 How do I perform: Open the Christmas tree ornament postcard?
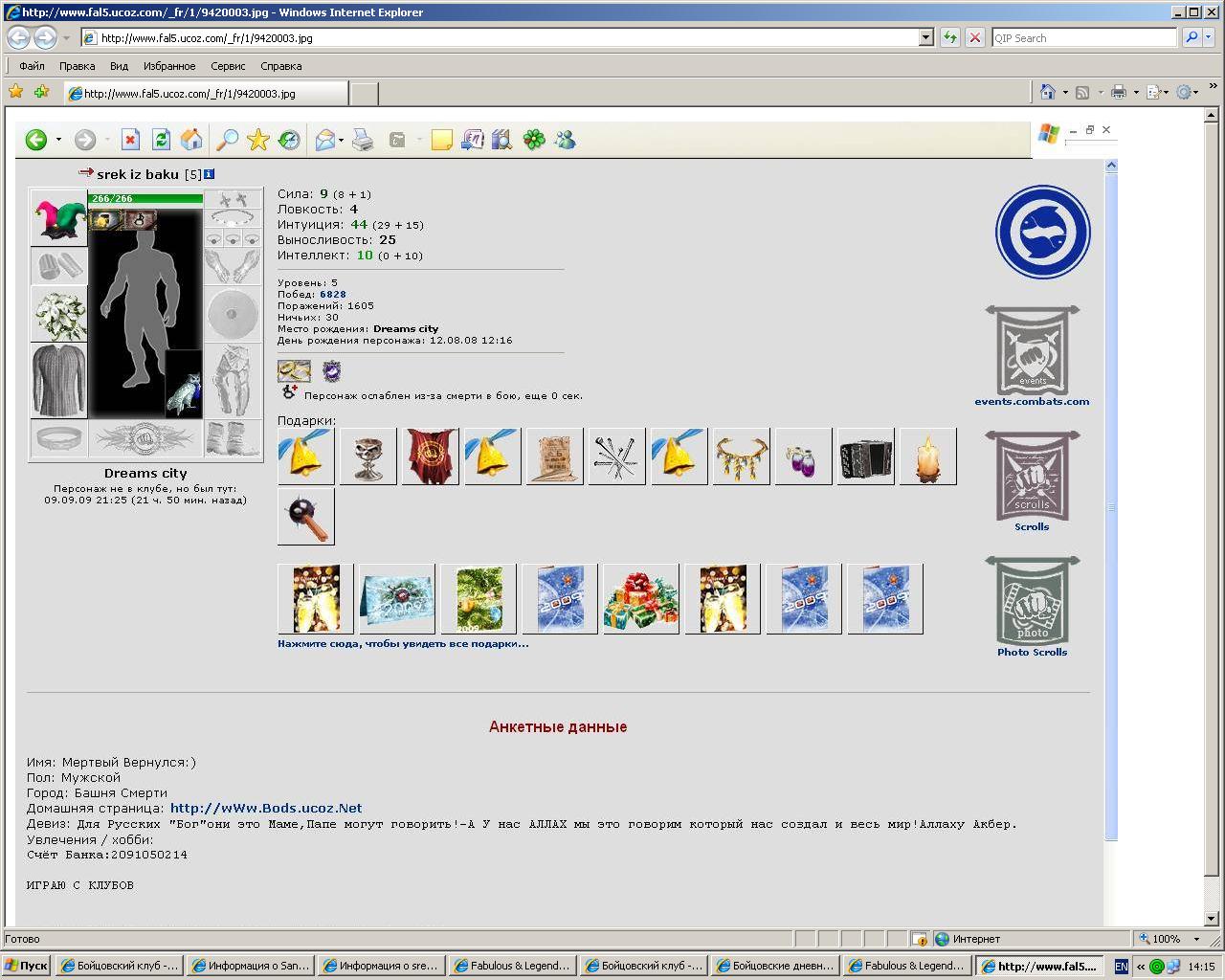[x=479, y=599]
